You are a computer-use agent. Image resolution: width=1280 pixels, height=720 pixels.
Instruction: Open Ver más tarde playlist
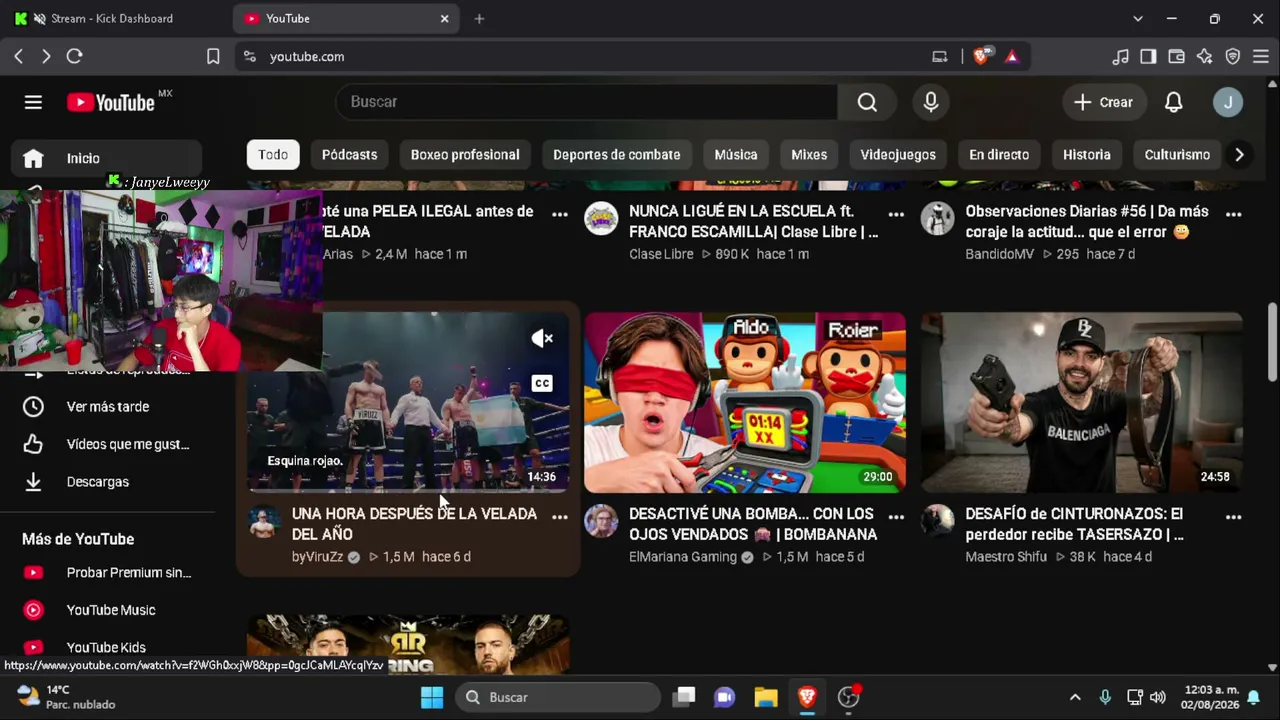[106, 407]
